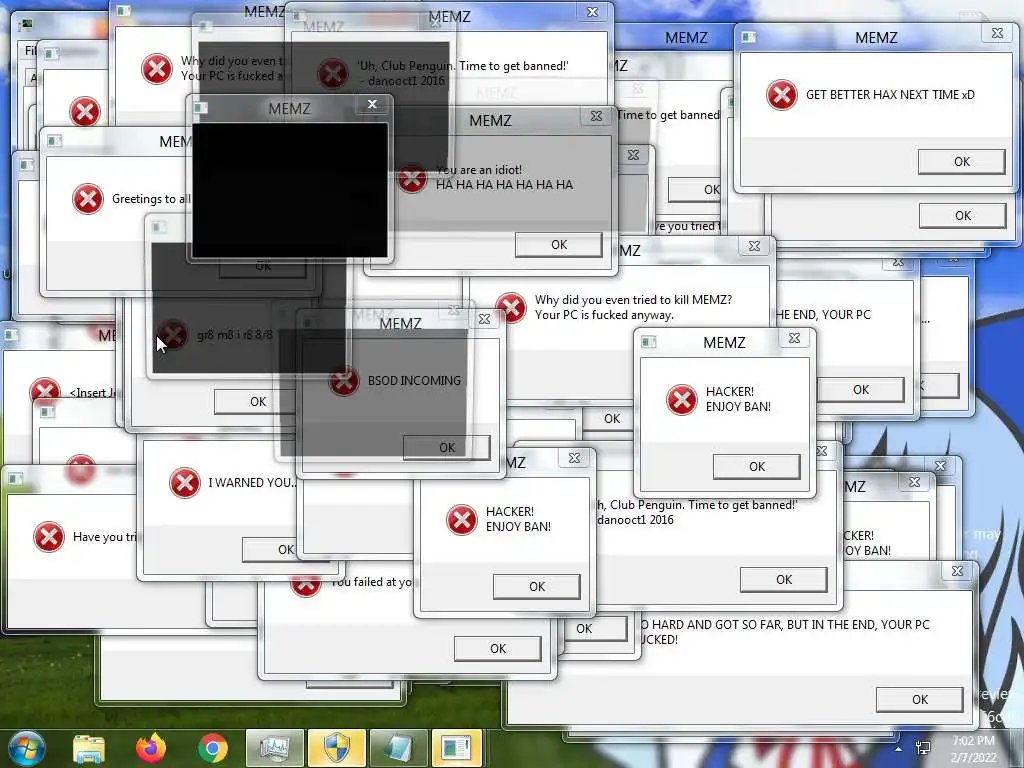Click 'danooct1 2016' text in lower Club Penguin dialog
1024x768 pixels.
(635, 520)
